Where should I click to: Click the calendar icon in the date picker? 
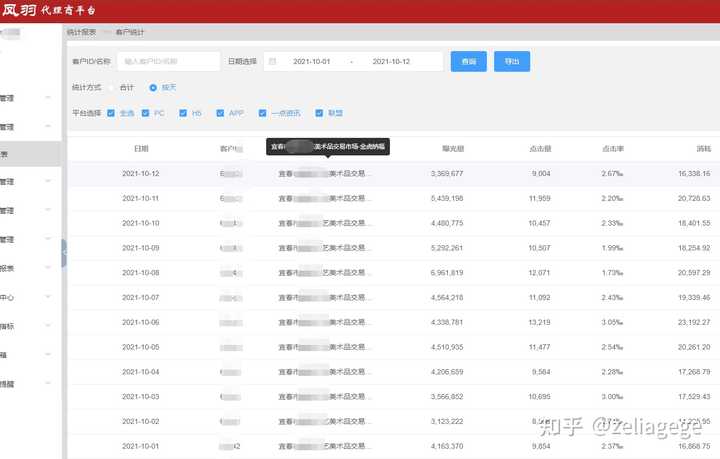[272, 62]
